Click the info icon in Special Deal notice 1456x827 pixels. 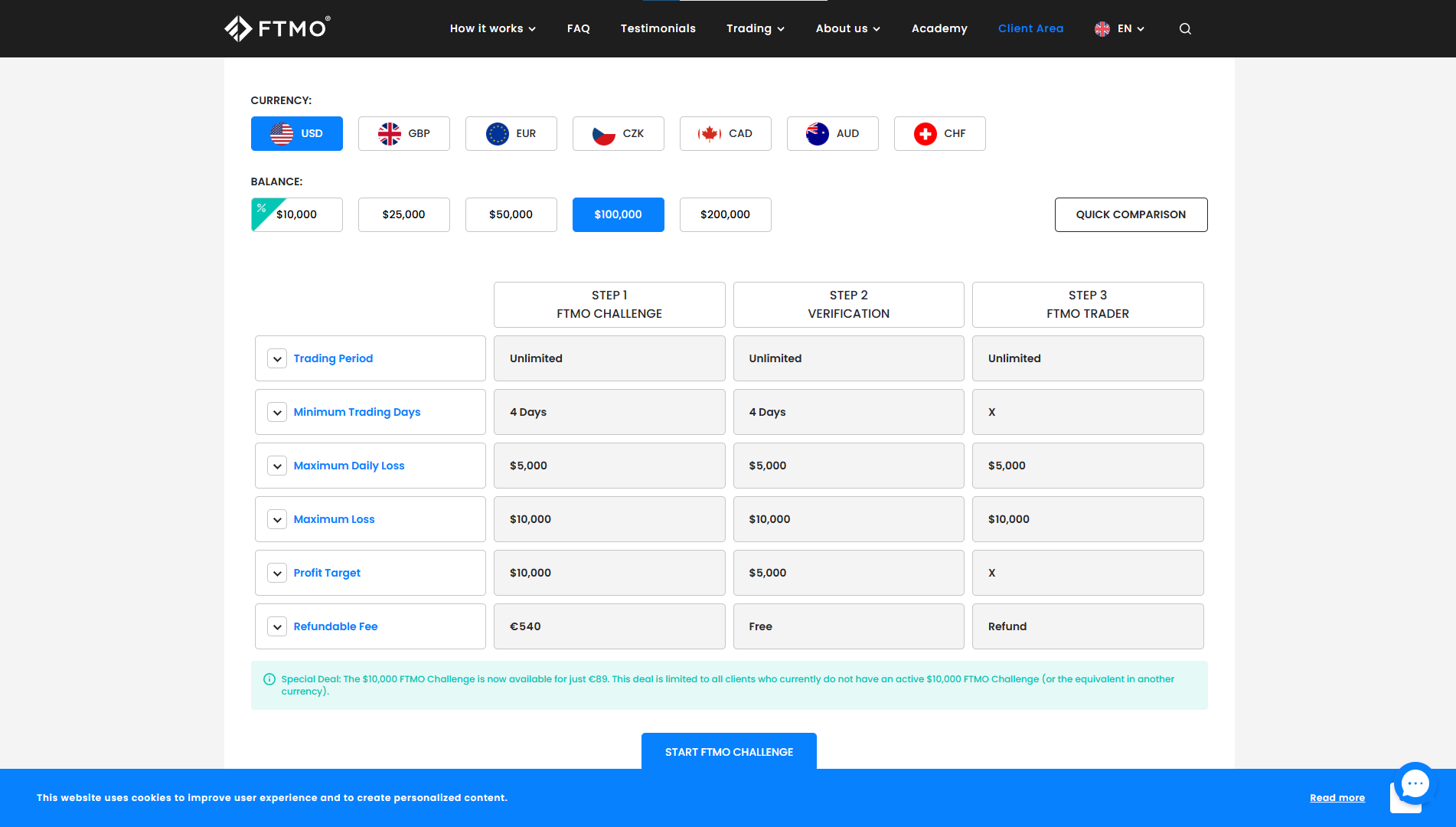tap(269, 679)
